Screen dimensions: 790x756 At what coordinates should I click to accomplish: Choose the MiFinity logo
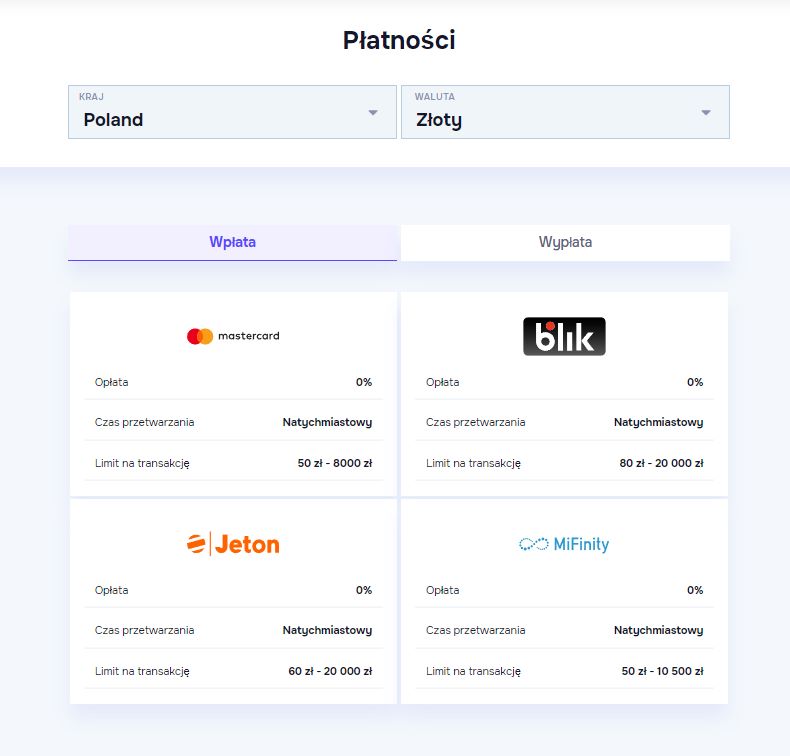(564, 544)
